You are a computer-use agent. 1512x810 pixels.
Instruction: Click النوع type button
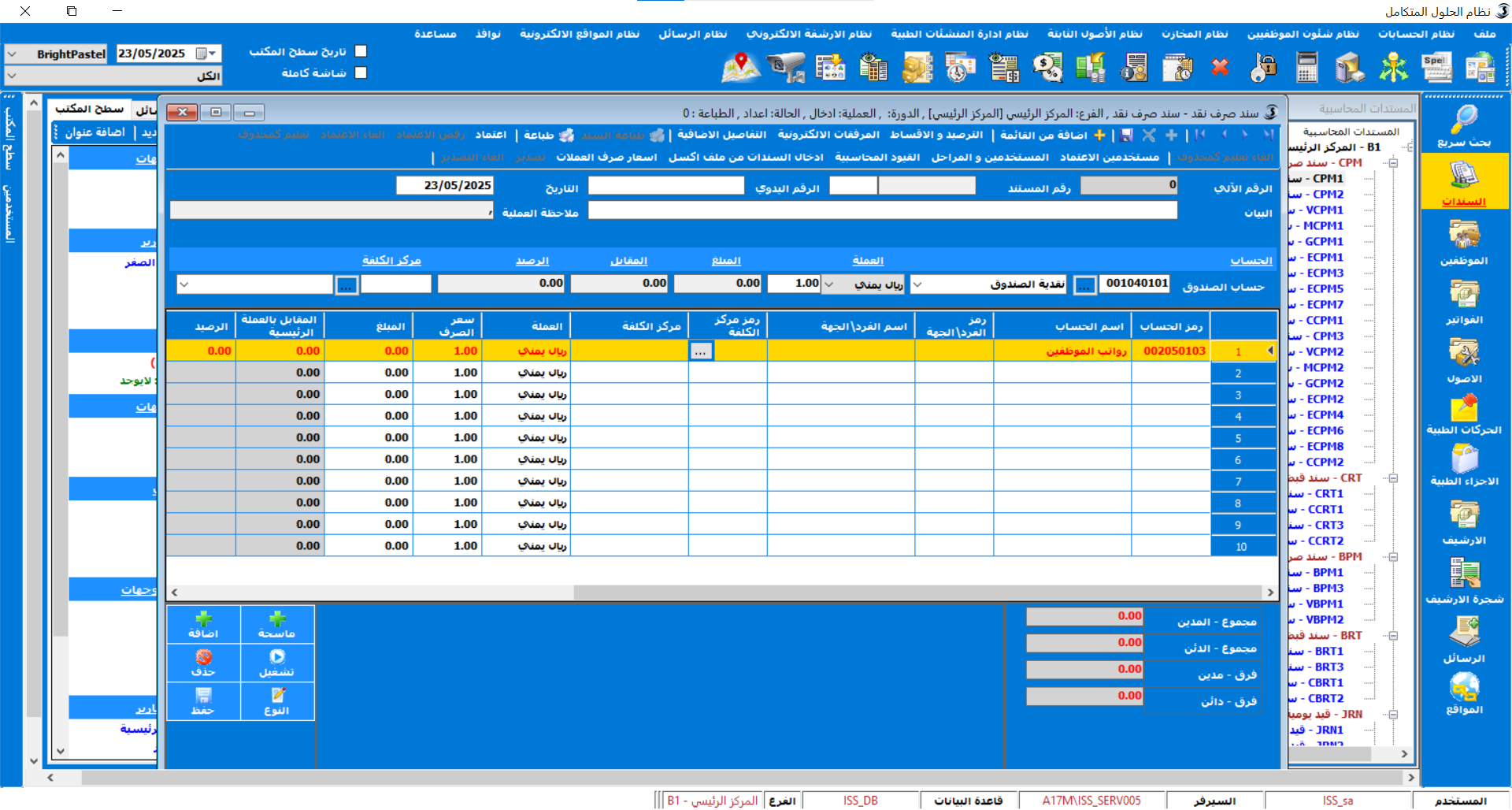(277, 701)
